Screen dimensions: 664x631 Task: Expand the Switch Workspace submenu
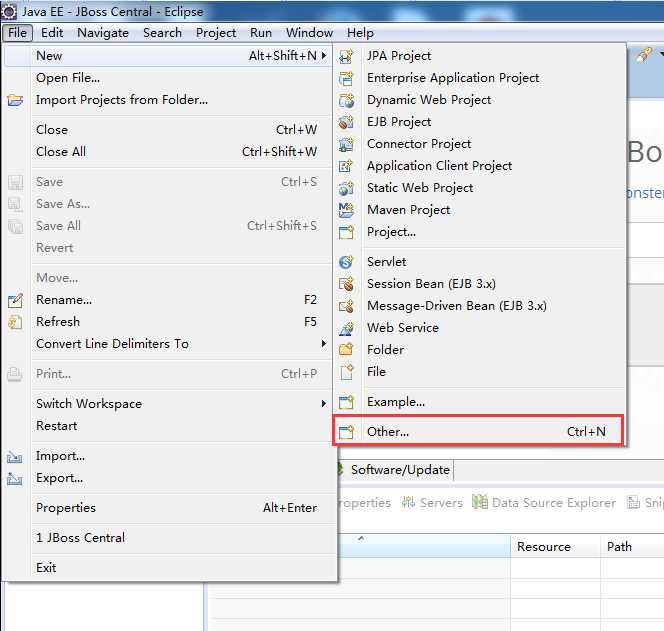pos(324,404)
